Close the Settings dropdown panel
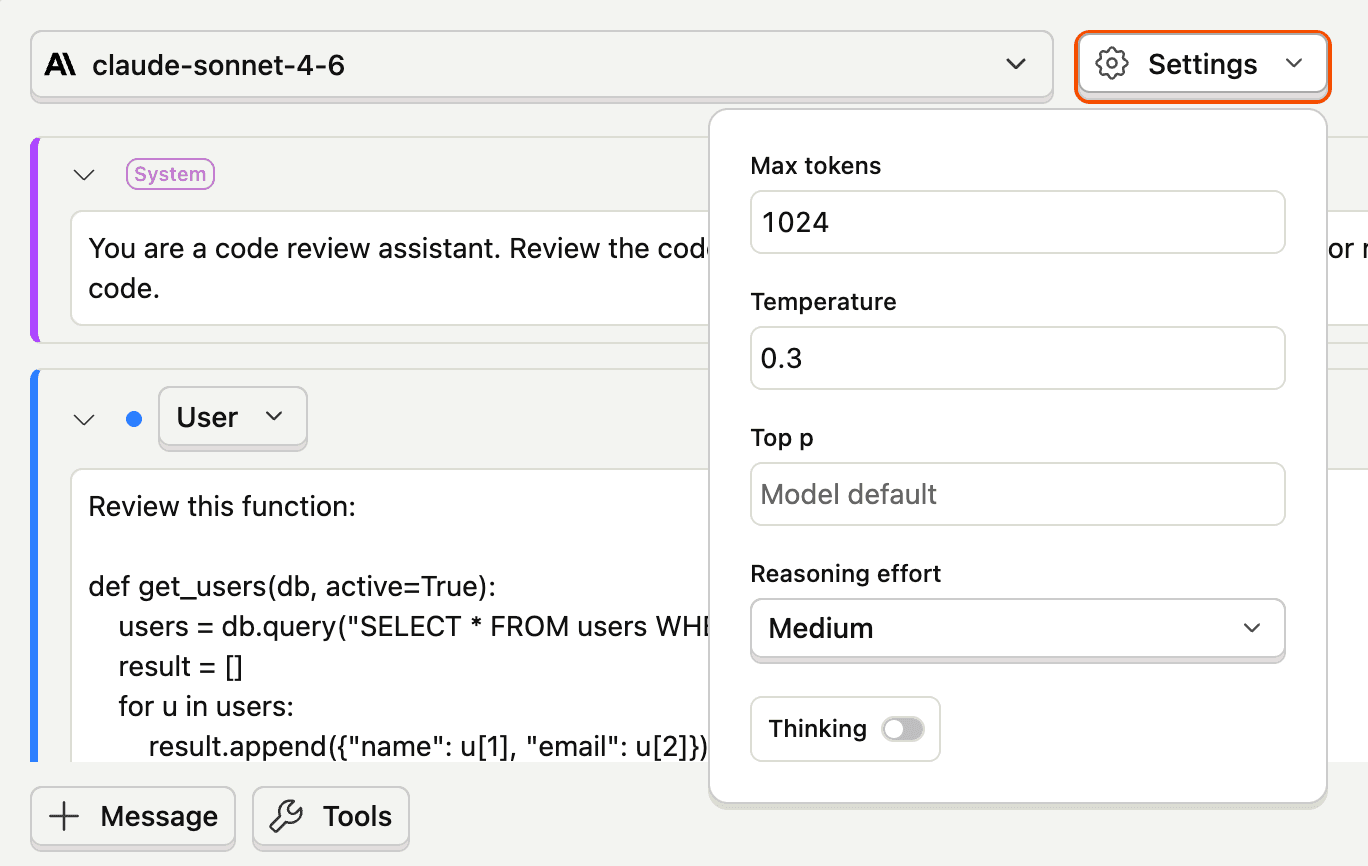This screenshot has width=1368, height=866. coord(1202,65)
